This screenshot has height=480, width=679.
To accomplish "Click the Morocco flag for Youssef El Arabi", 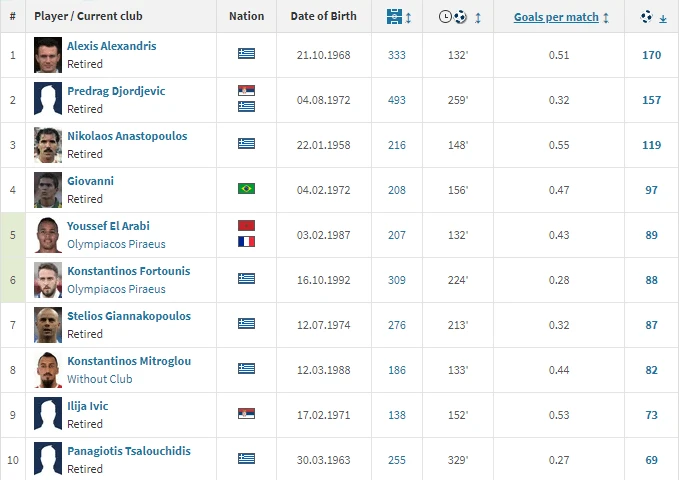I will click(246, 225).
